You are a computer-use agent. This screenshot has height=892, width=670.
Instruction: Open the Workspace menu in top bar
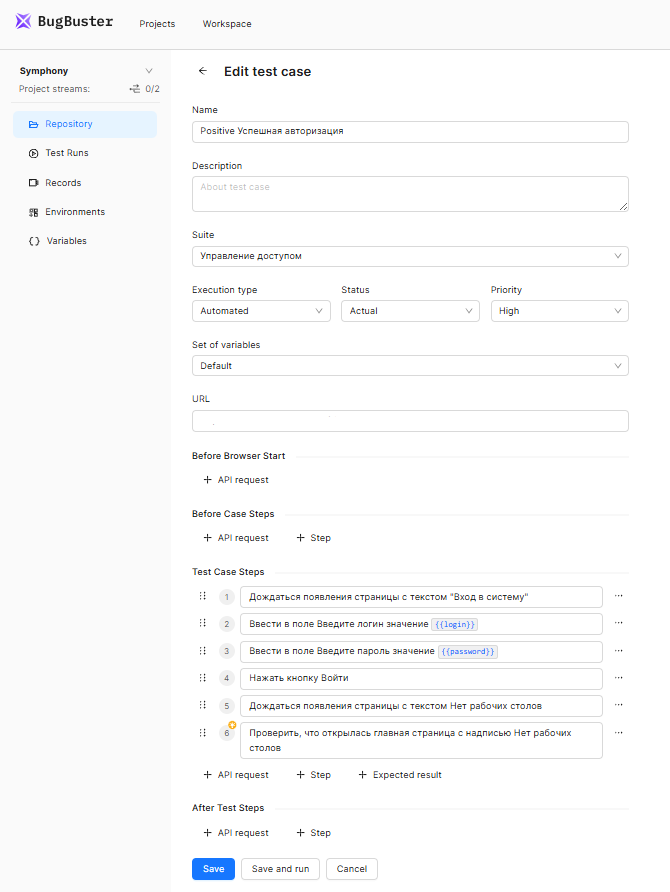[227, 24]
